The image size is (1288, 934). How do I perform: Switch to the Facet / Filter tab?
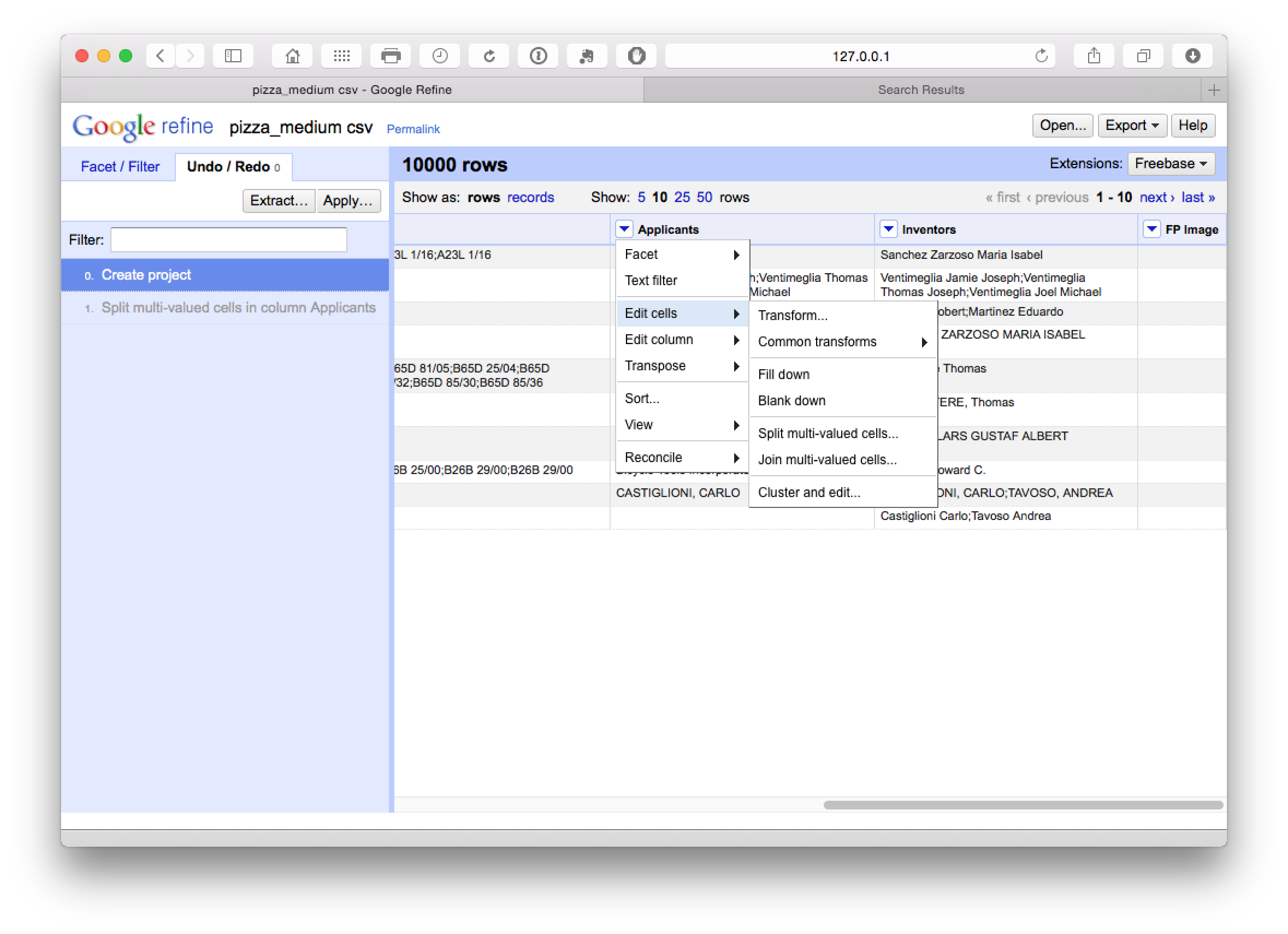point(120,167)
